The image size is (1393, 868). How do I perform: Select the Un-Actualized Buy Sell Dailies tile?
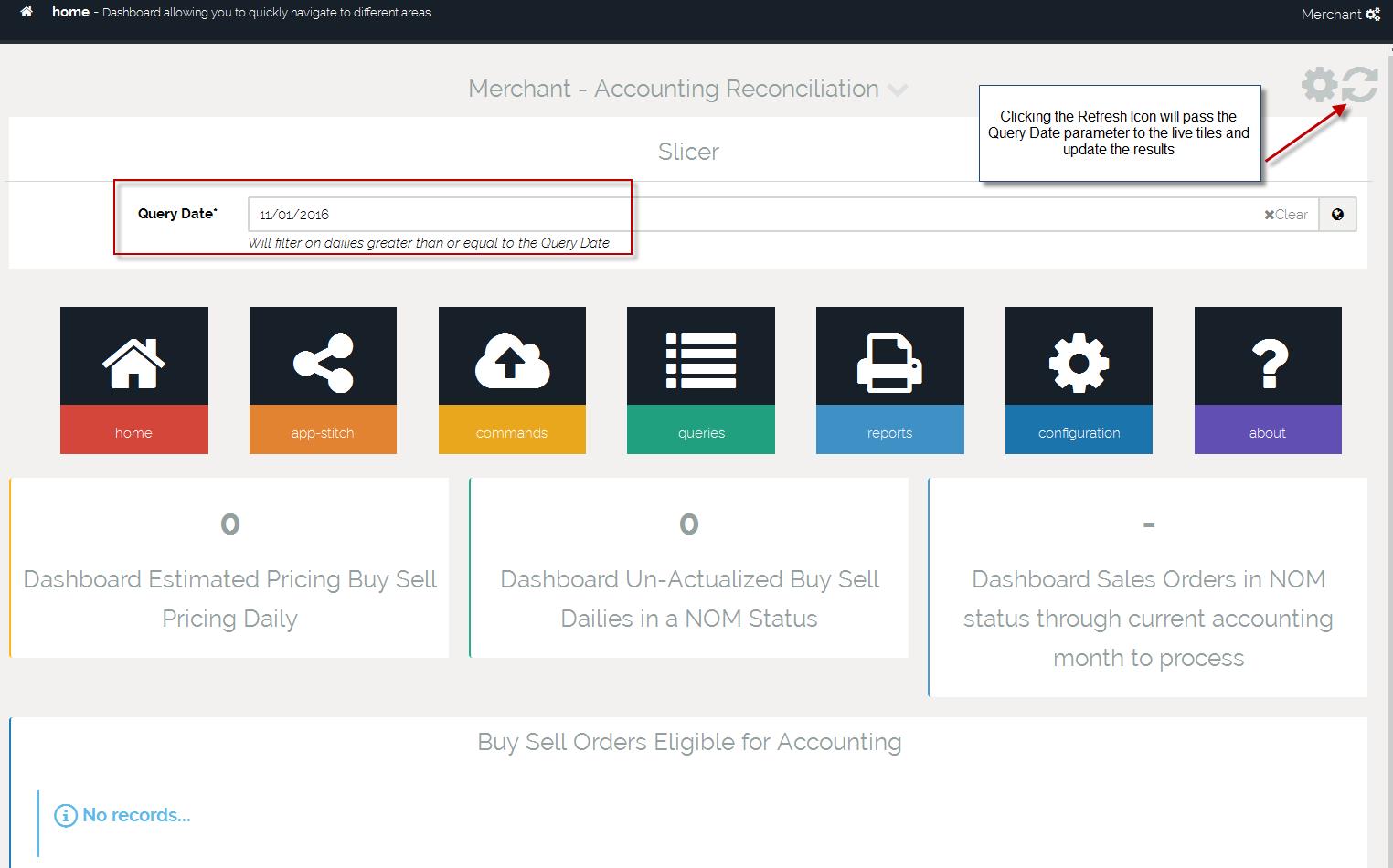coord(689,568)
